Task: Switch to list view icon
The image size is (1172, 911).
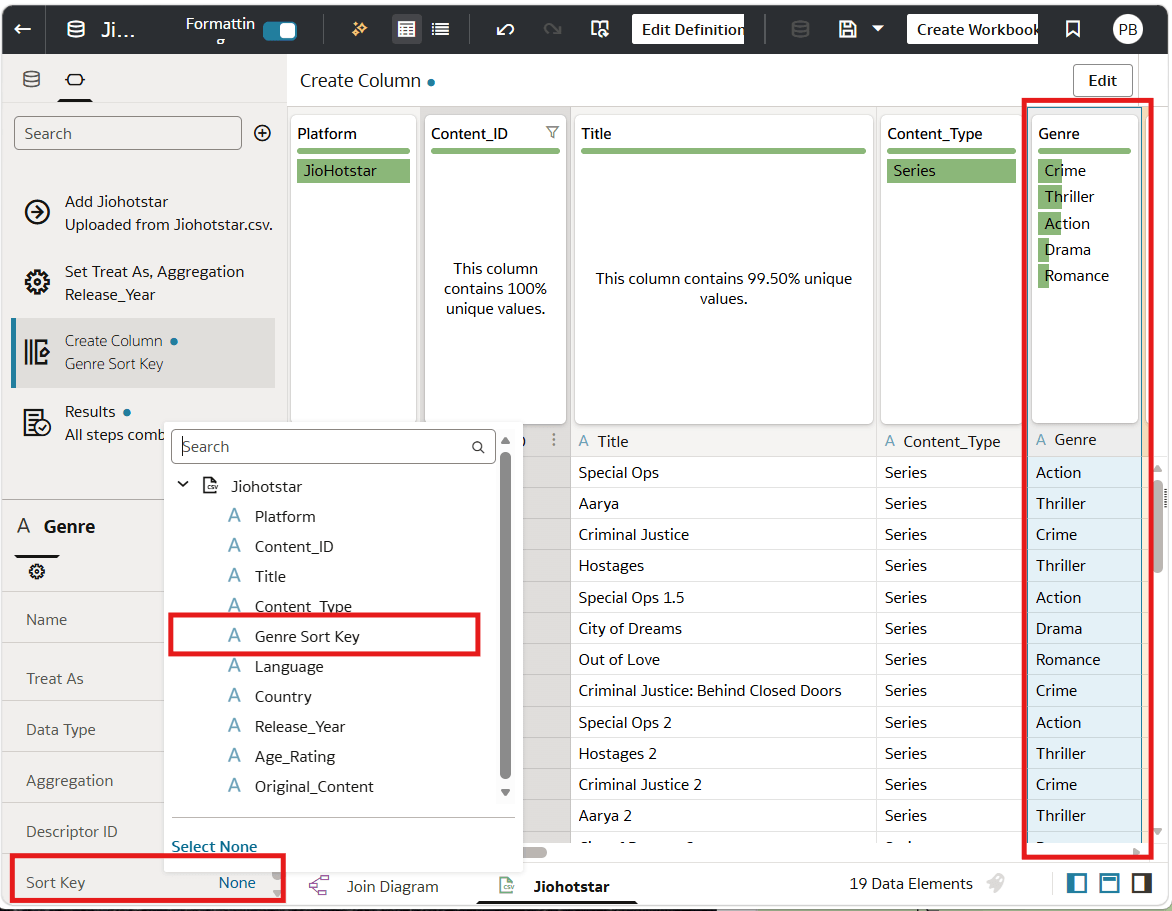Action: point(441,29)
